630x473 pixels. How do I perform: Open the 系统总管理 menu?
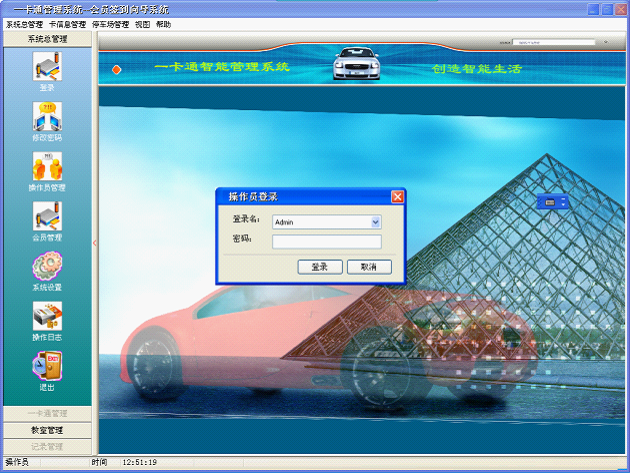tap(24, 23)
